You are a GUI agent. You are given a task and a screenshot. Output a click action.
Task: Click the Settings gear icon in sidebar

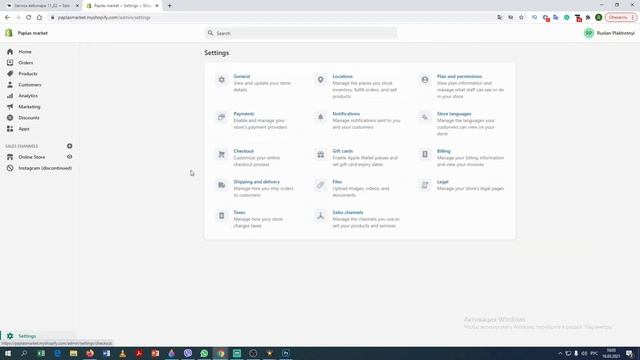click(x=10, y=336)
